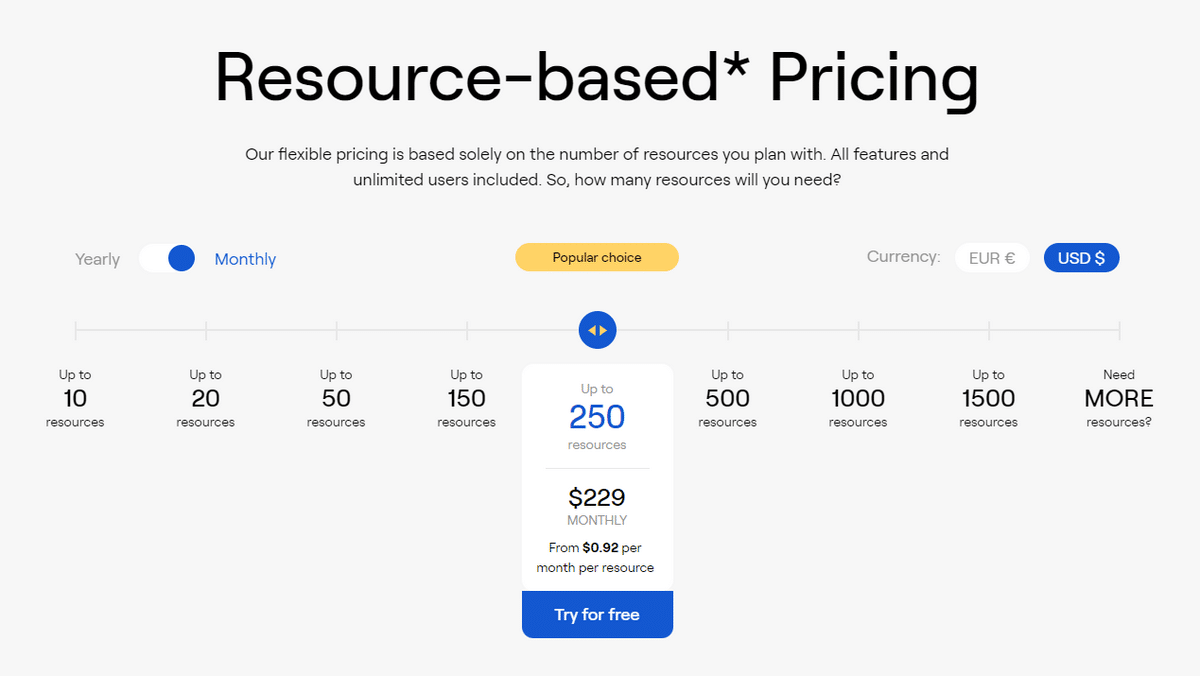Pick the Up to 500 resources option
The image size is (1200, 676).
[728, 398]
